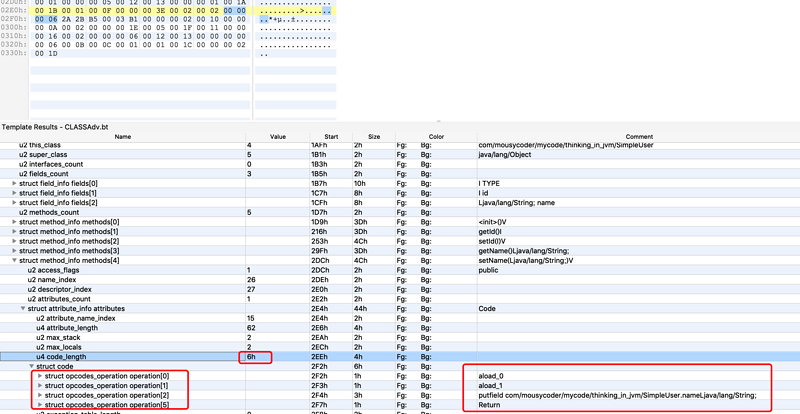Click the 0300h: address in hex view

14,28
